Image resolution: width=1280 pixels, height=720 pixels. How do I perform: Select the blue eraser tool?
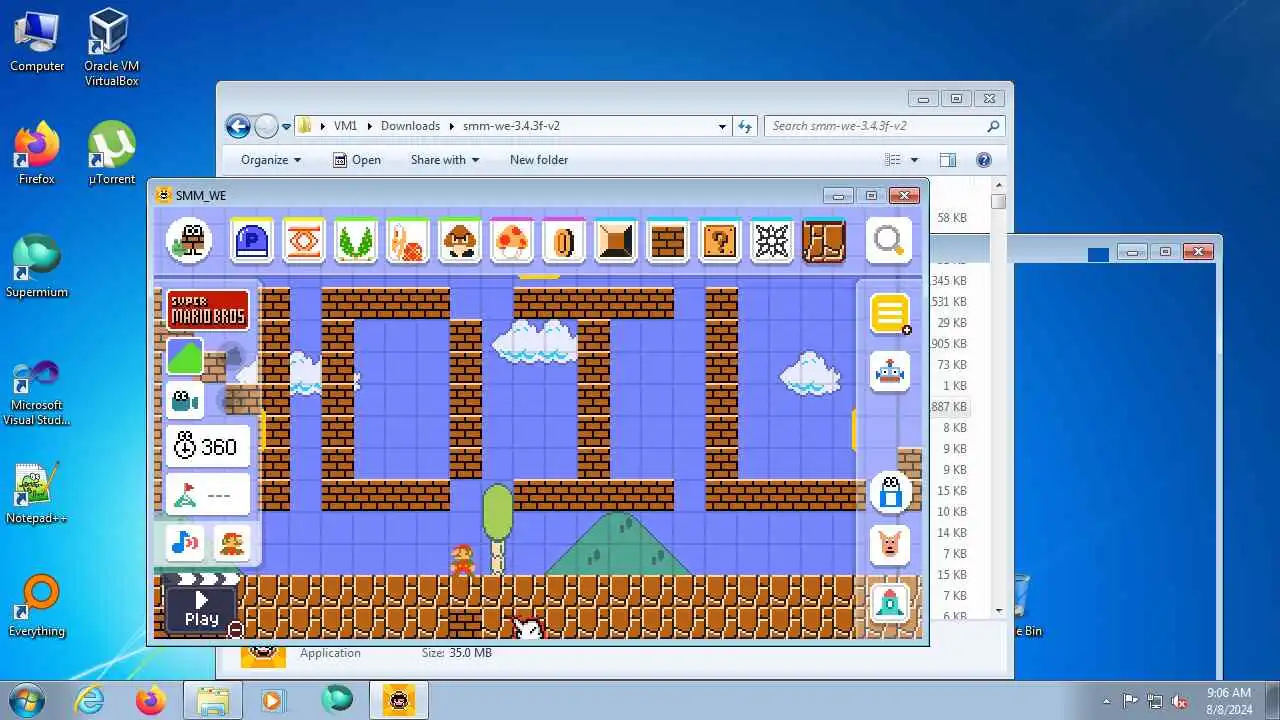pyautogui.click(x=890, y=492)
